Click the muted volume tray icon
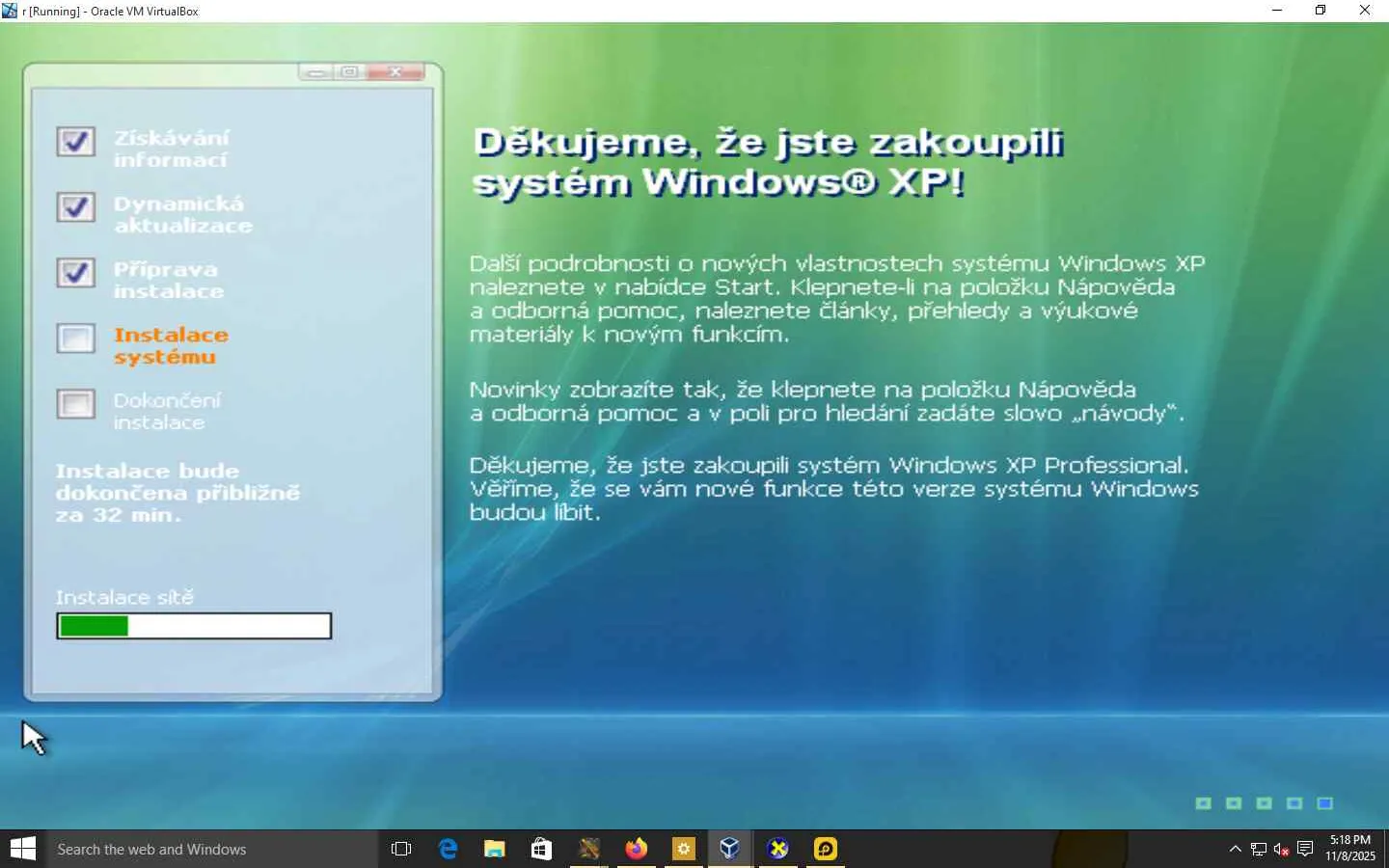1389x868 pixels. [x=1281, y=849]
